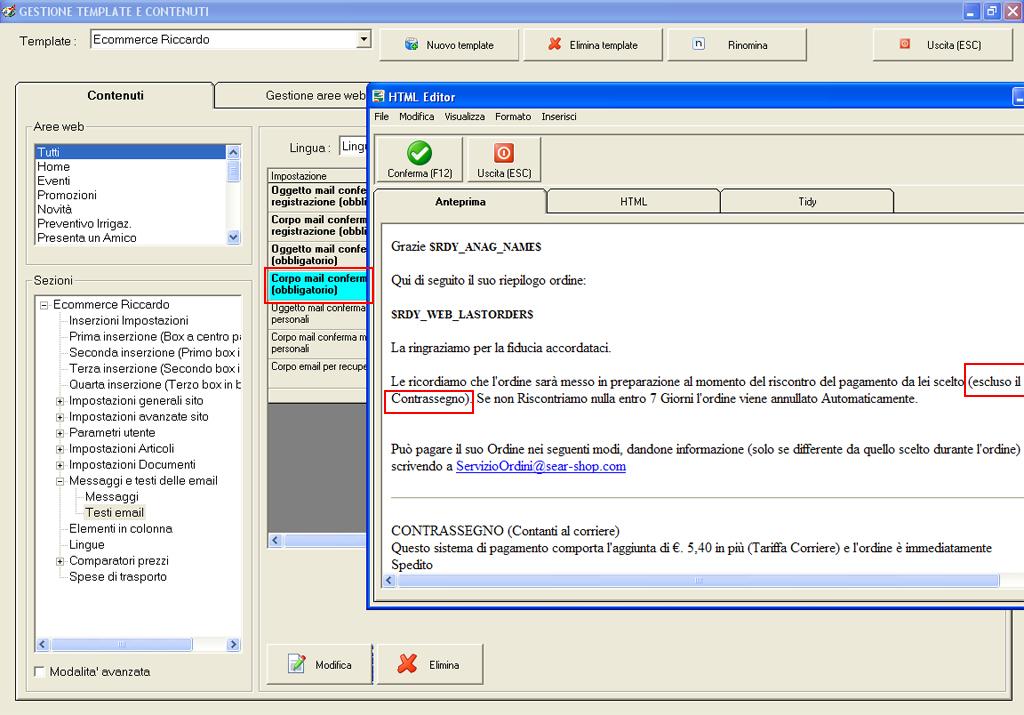
Task: Switch to the Contenuti tab
Action: pos(116,95)
